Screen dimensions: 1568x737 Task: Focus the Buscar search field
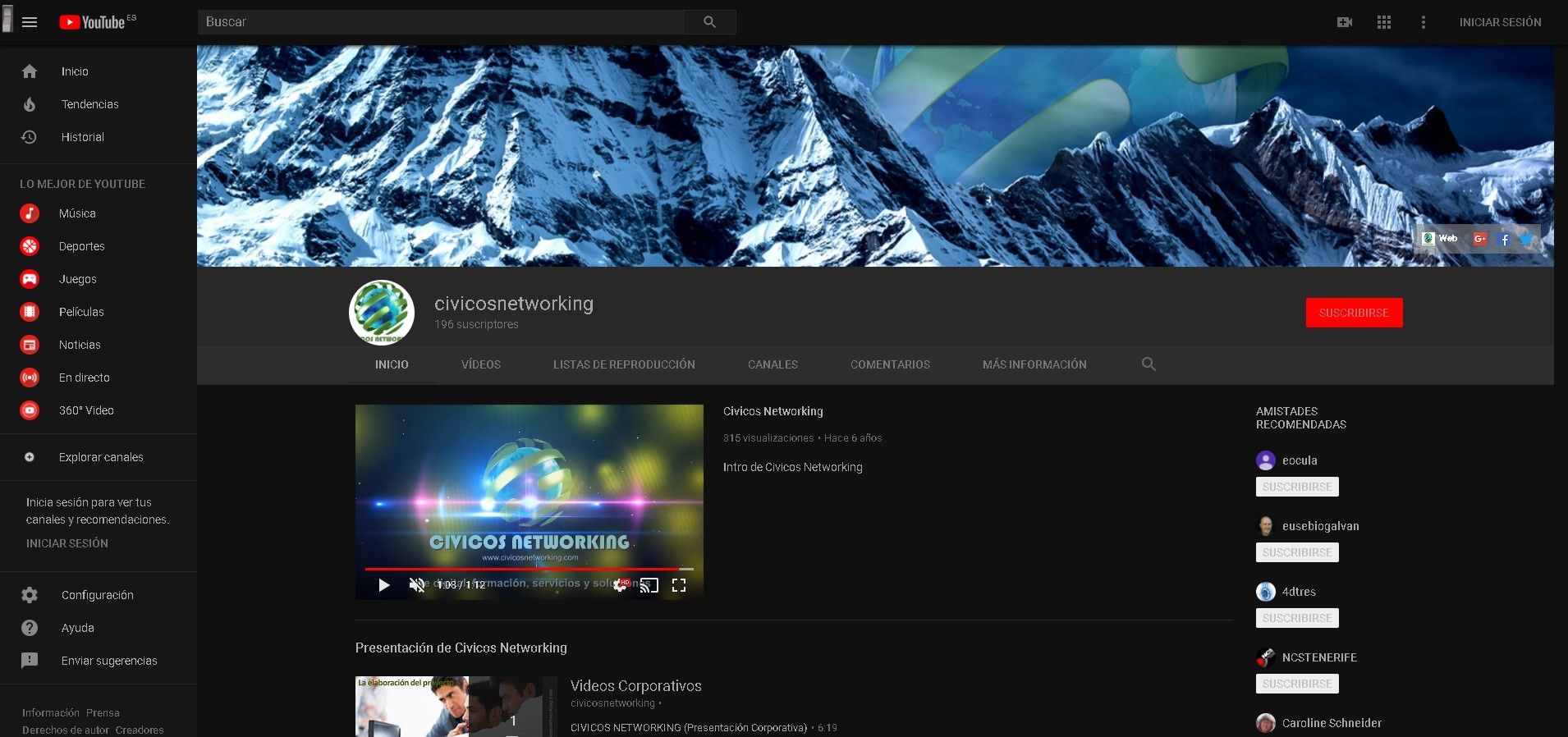[440, 22]
